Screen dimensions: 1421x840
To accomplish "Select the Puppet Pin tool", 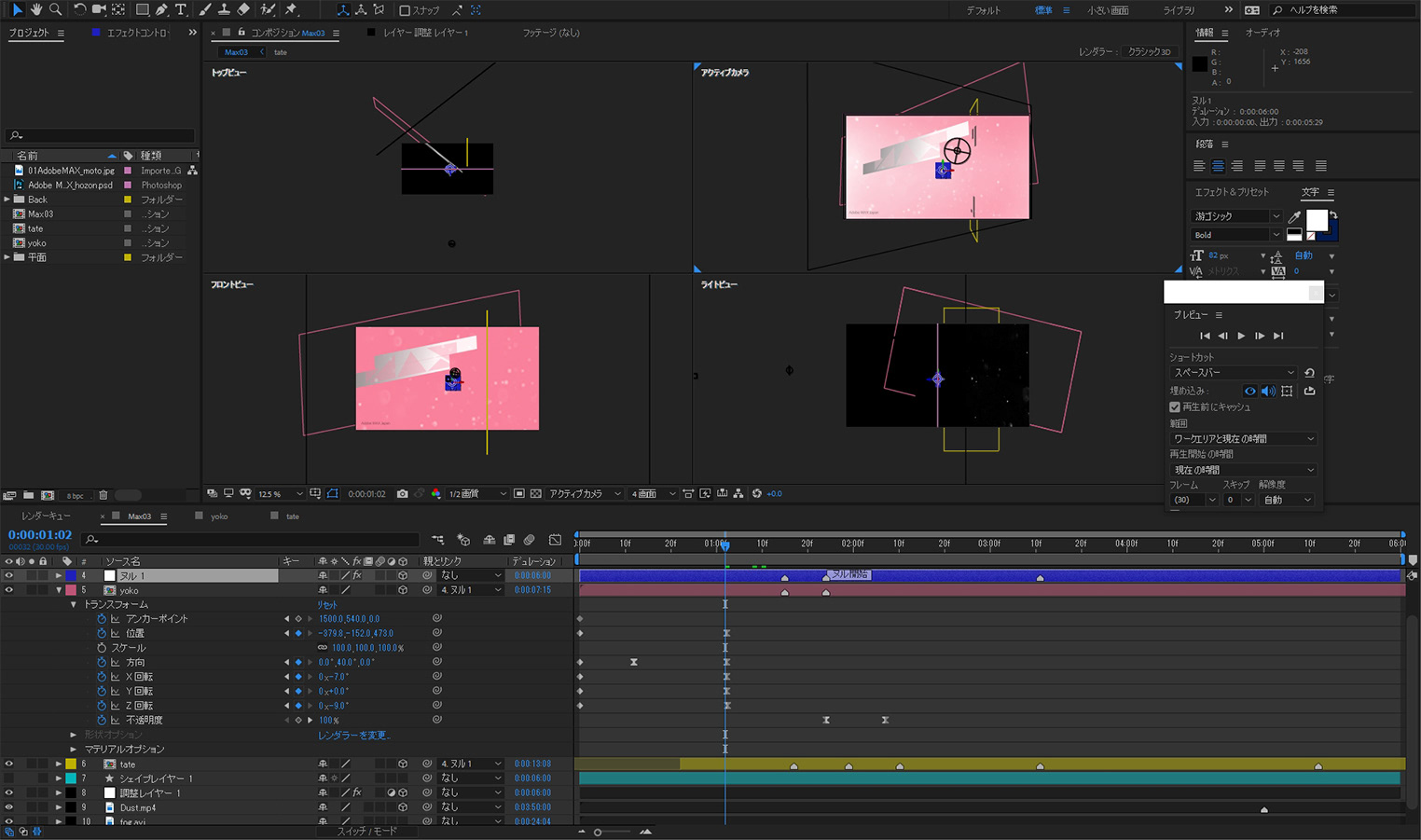I will 291,9.
